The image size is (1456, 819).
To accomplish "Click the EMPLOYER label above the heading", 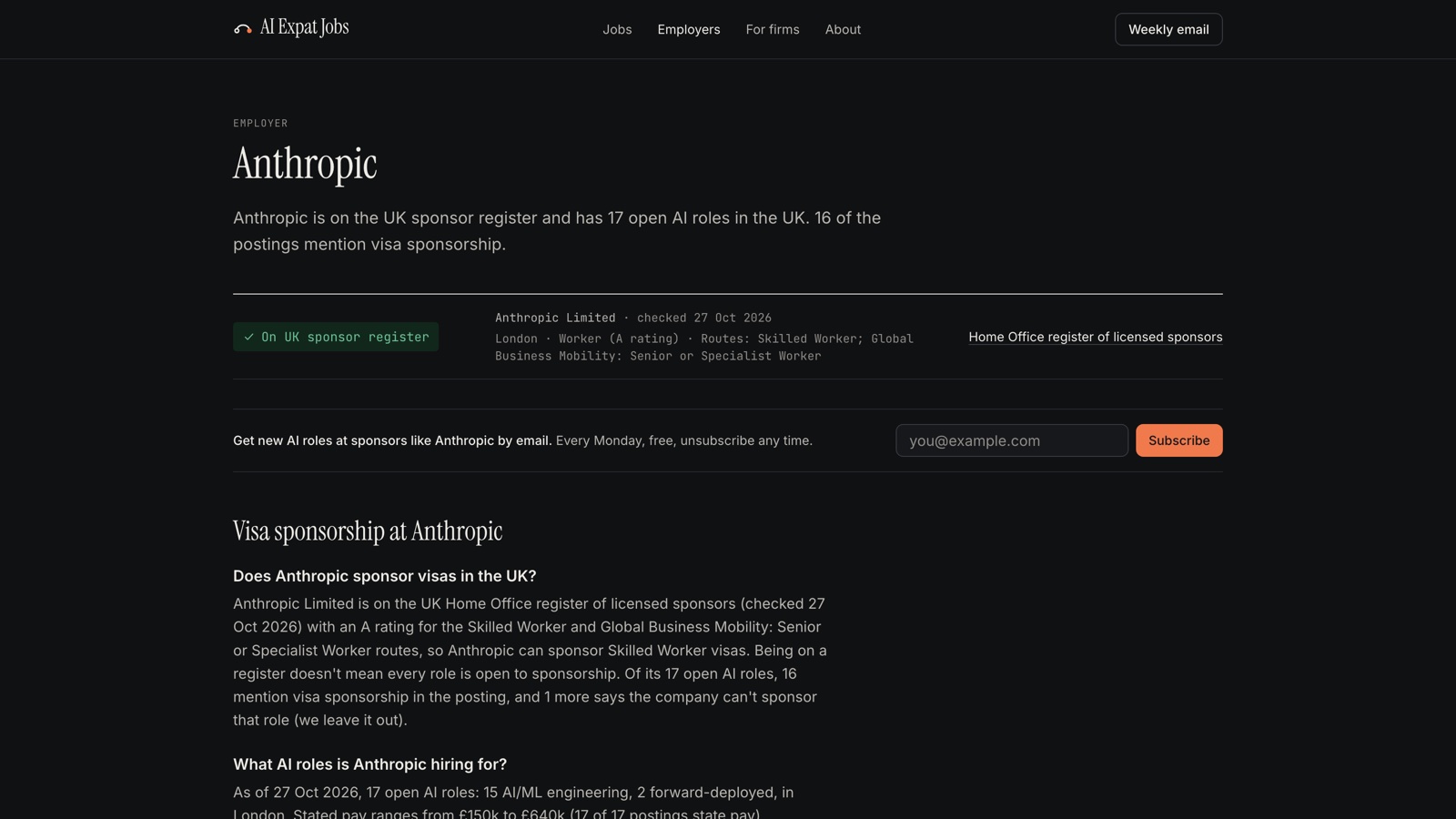I will [260, 123].
